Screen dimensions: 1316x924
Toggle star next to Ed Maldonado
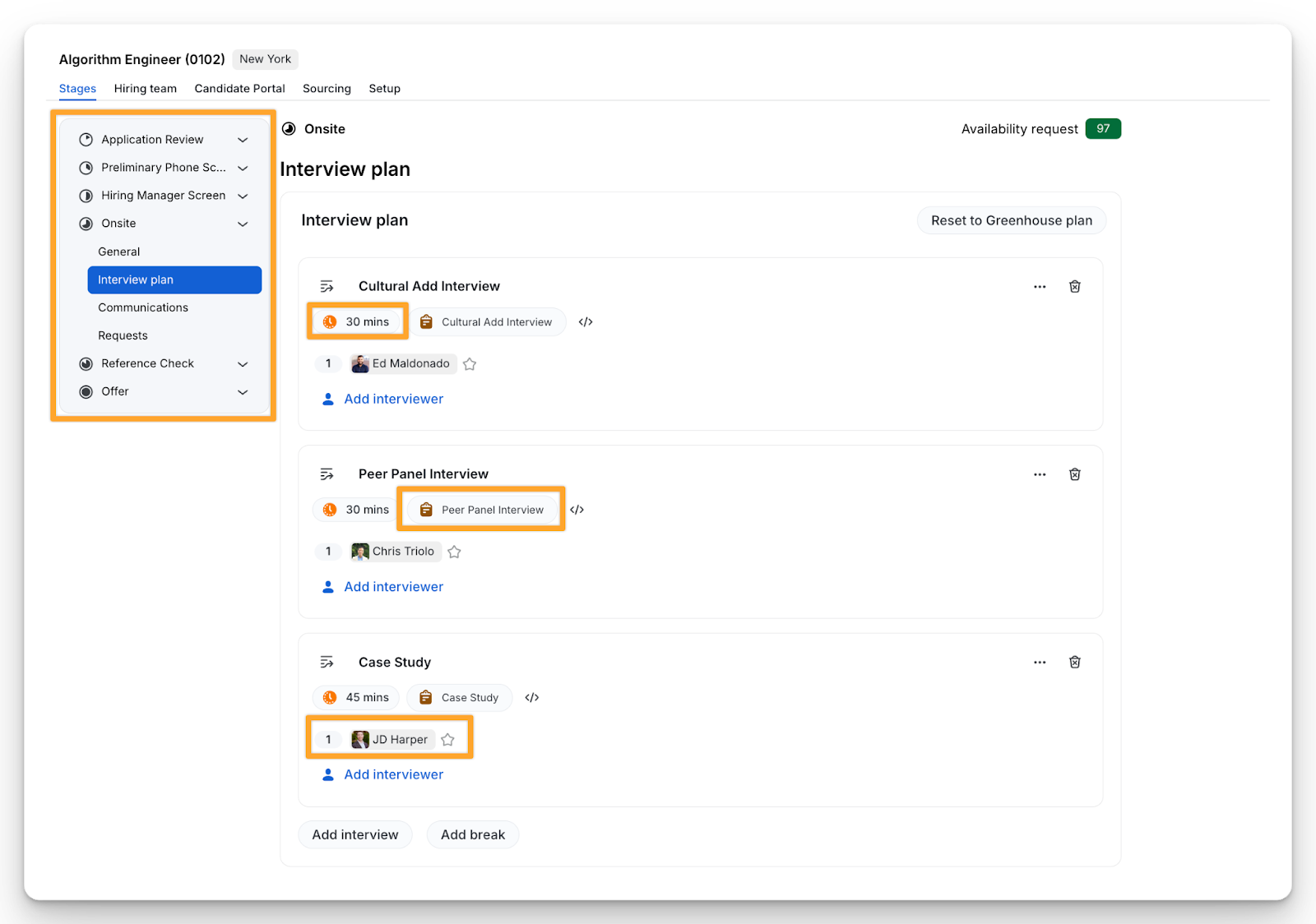pos(470,364)
